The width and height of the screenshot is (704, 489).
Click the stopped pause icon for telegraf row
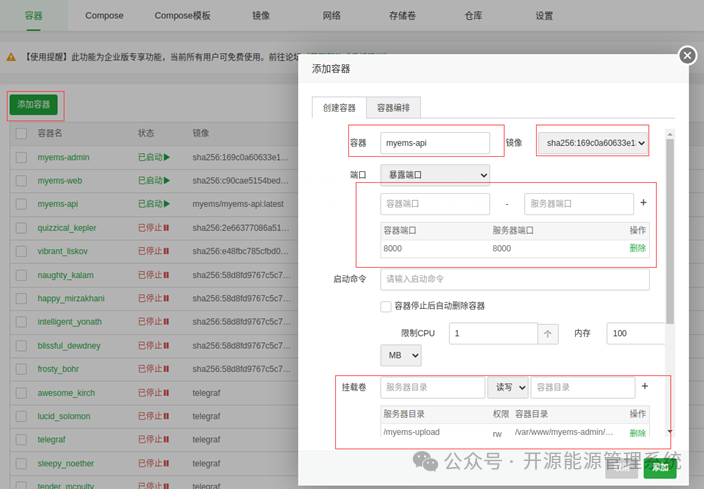pyautogui.click(x=167, y=440)
